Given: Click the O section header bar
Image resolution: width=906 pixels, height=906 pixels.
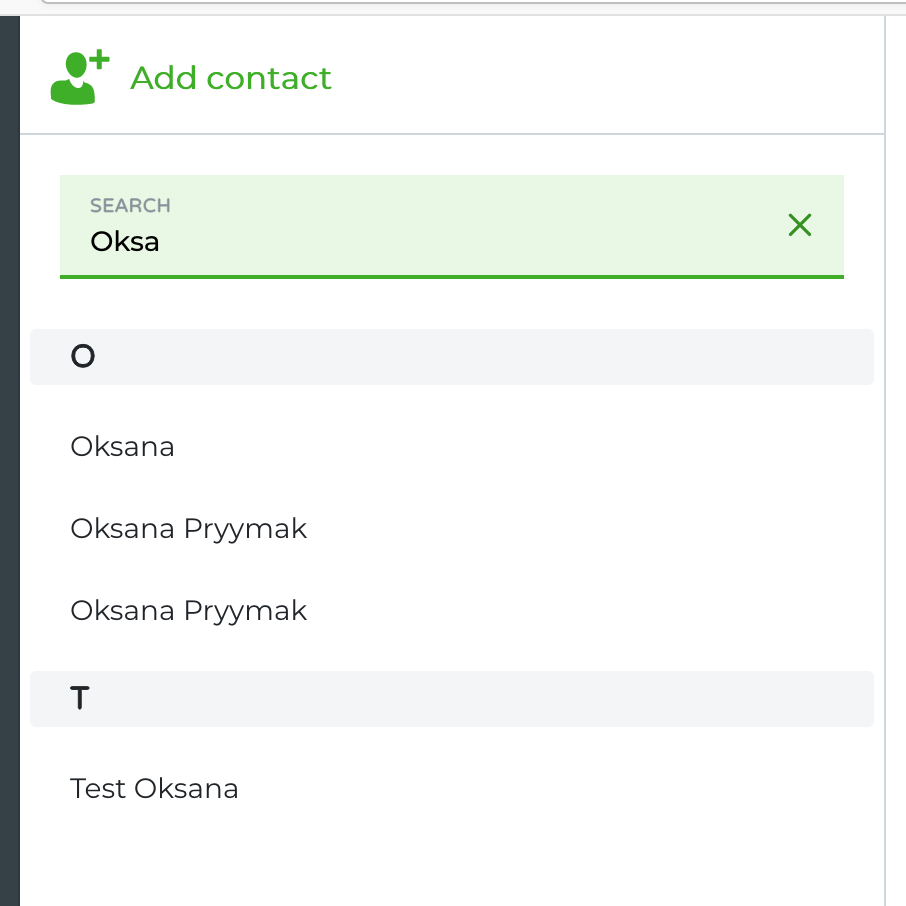Looking at the screenshot, I should 451,357.
